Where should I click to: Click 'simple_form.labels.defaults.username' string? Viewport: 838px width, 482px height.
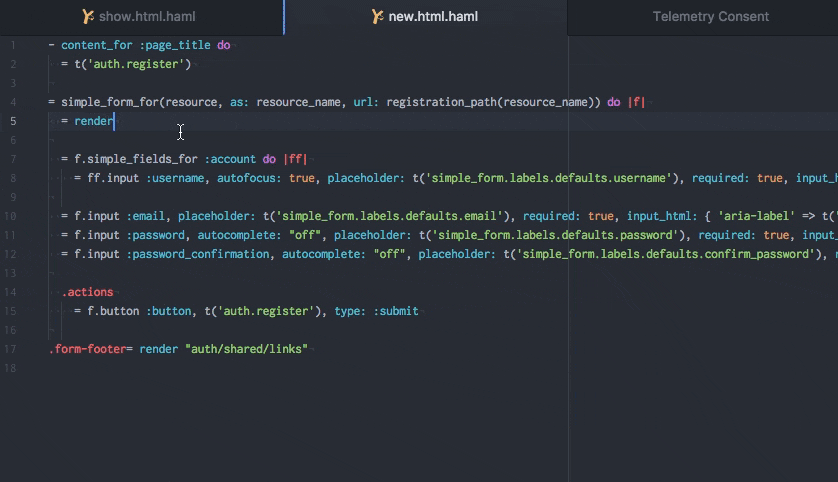[549, 178]
